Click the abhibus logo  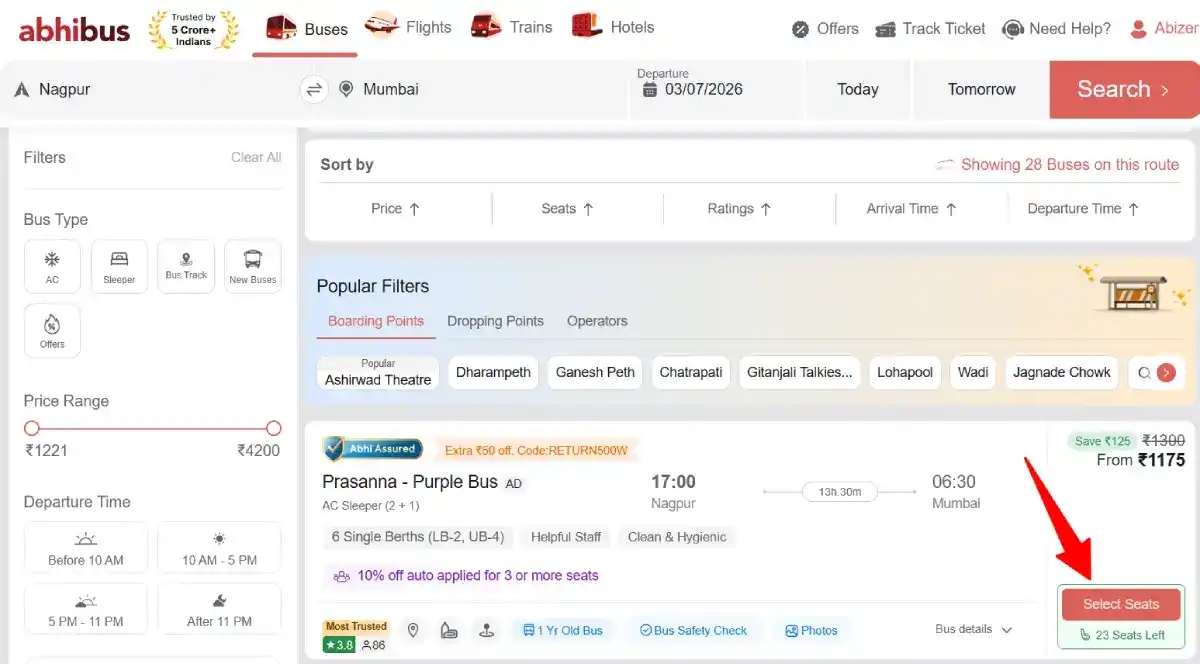pos(74,29)
